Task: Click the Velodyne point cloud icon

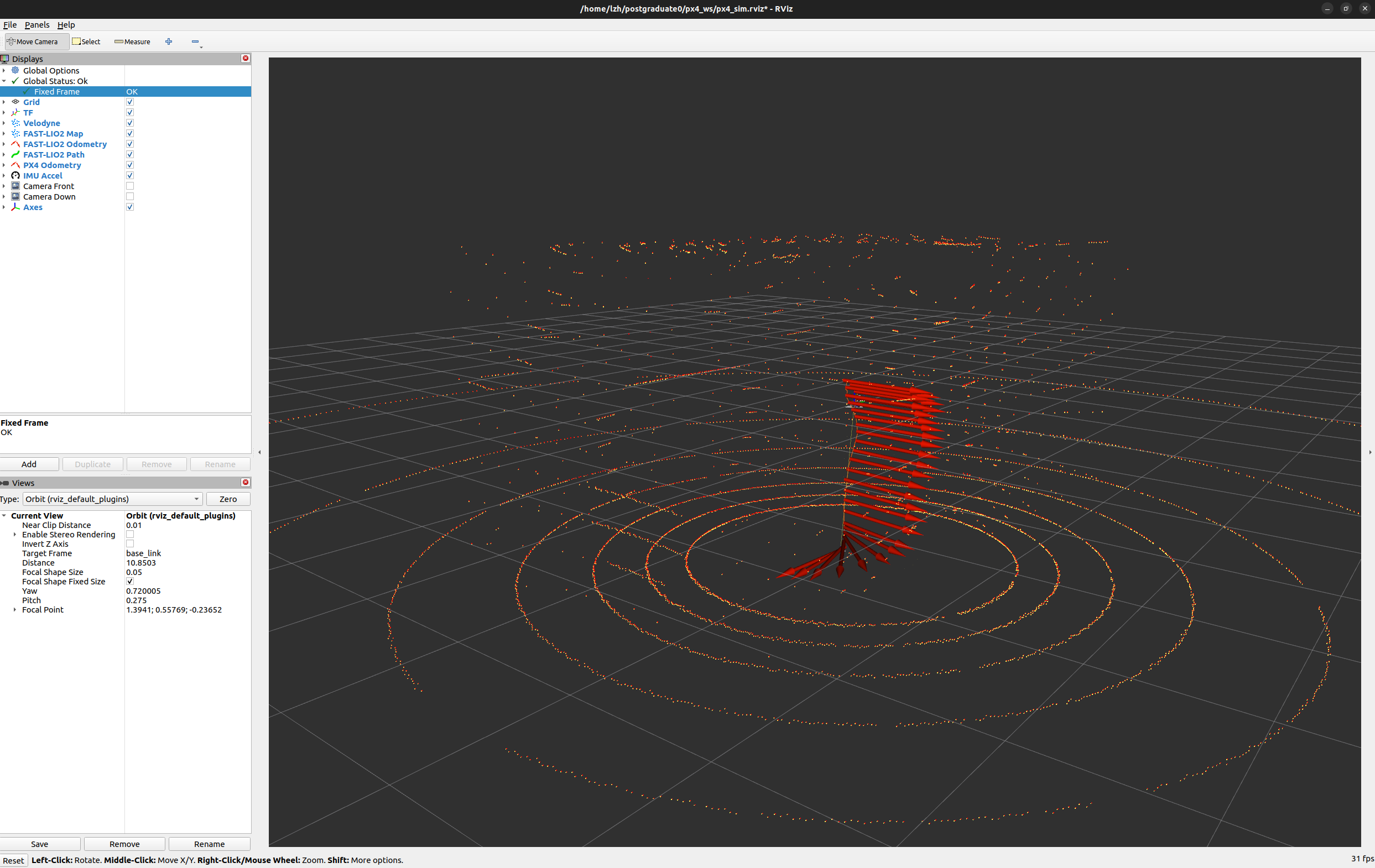Action: [x=15, y=123]
